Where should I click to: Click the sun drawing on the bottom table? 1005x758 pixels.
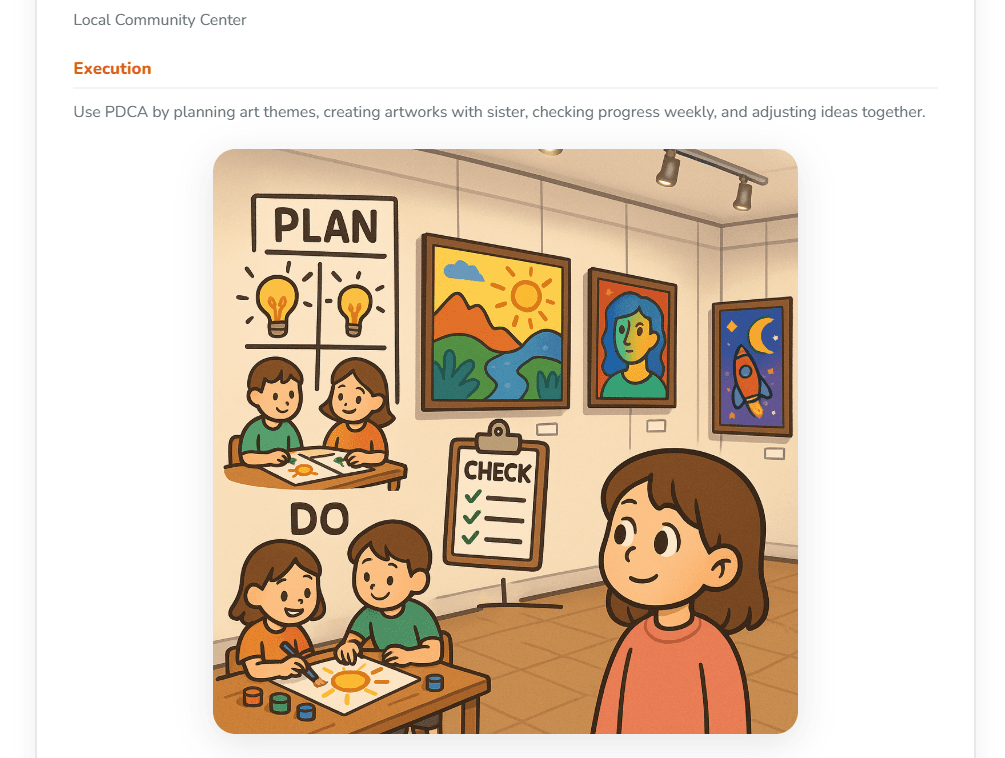[349, 680]
